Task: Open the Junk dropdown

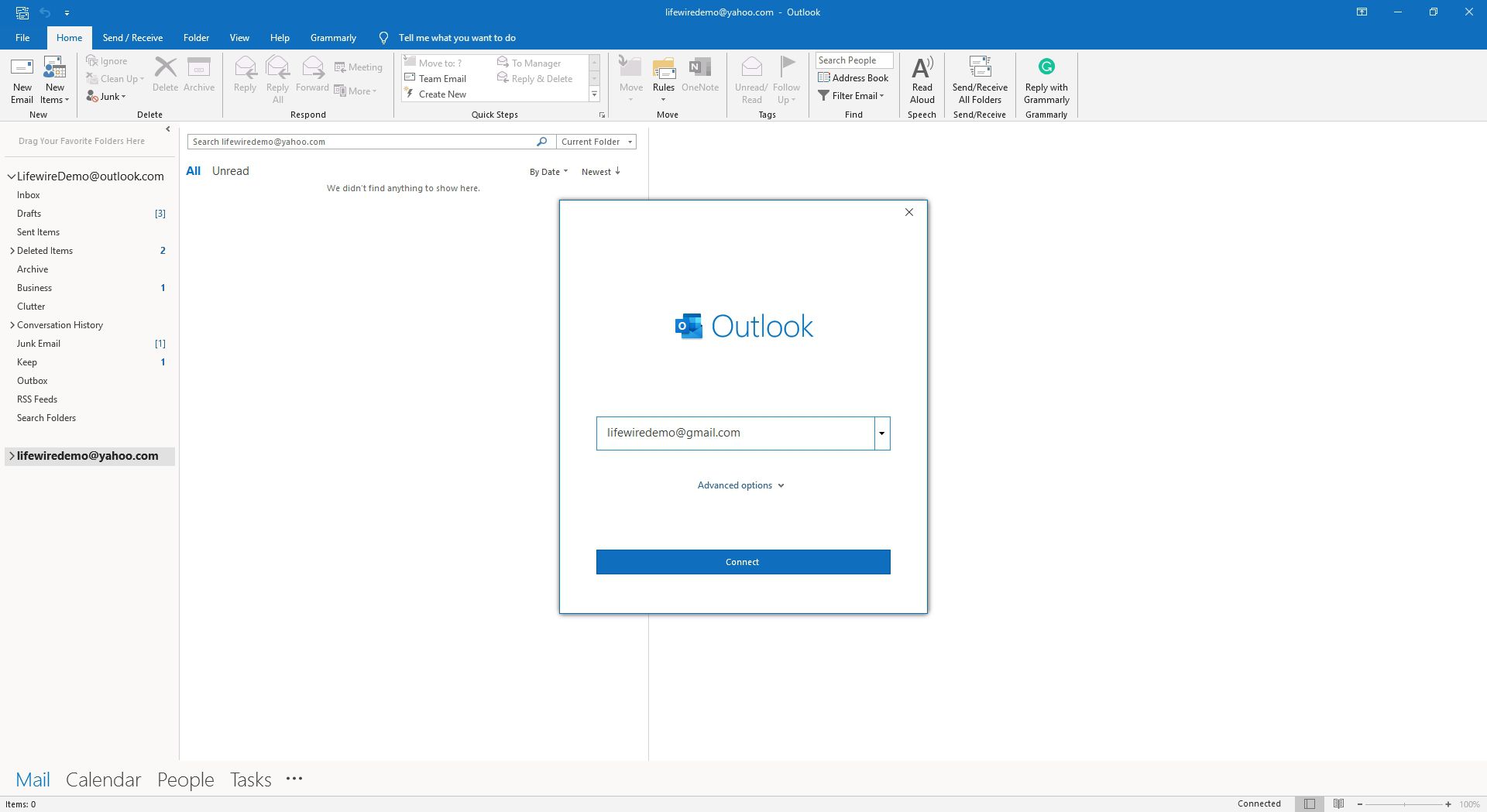Action: 106,97
